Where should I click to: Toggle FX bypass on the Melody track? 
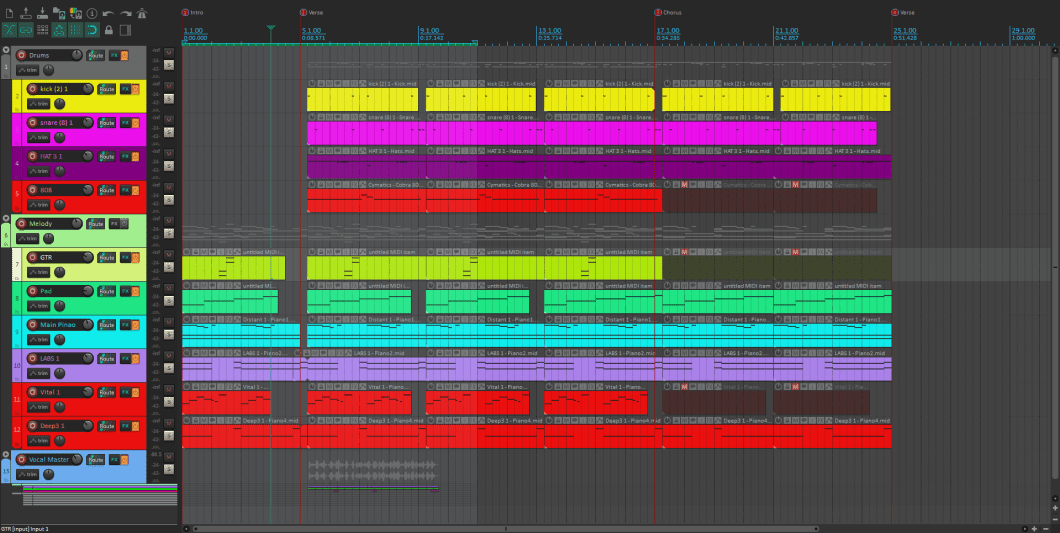click(x=125, y=224)
